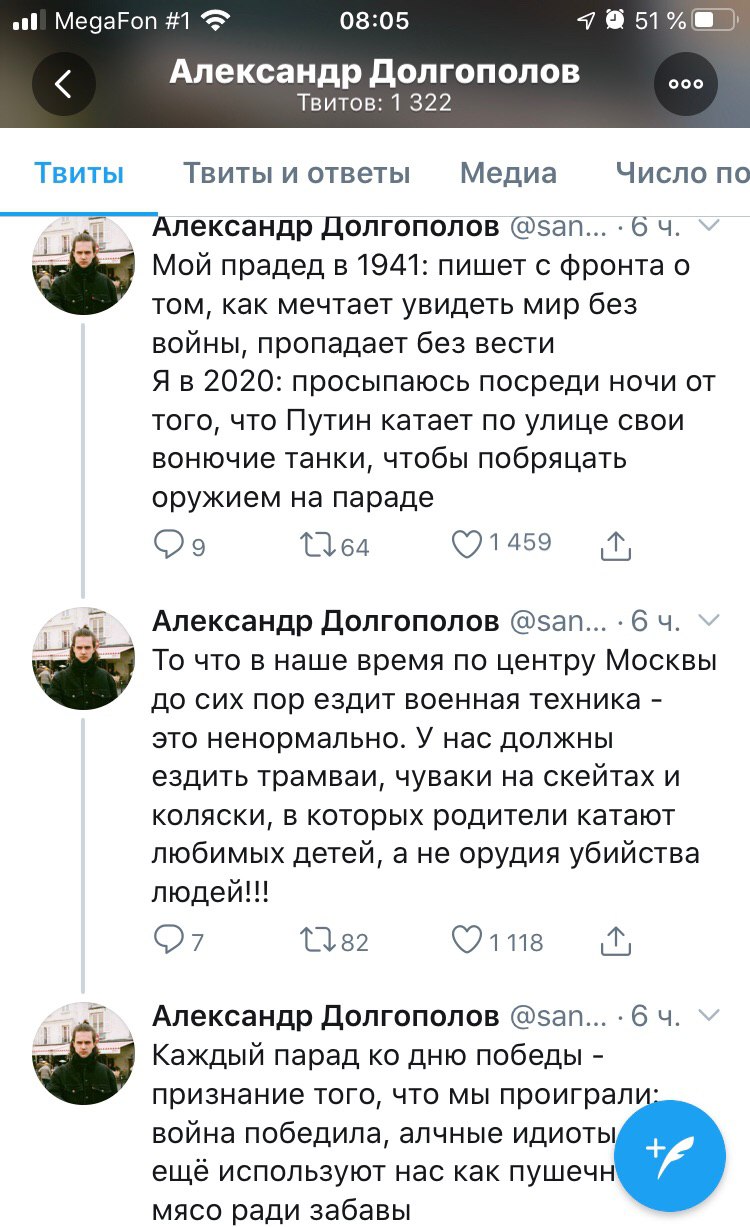
Task: Share the tweet about military vehicles in Moscow
Action: coord(616,941)
